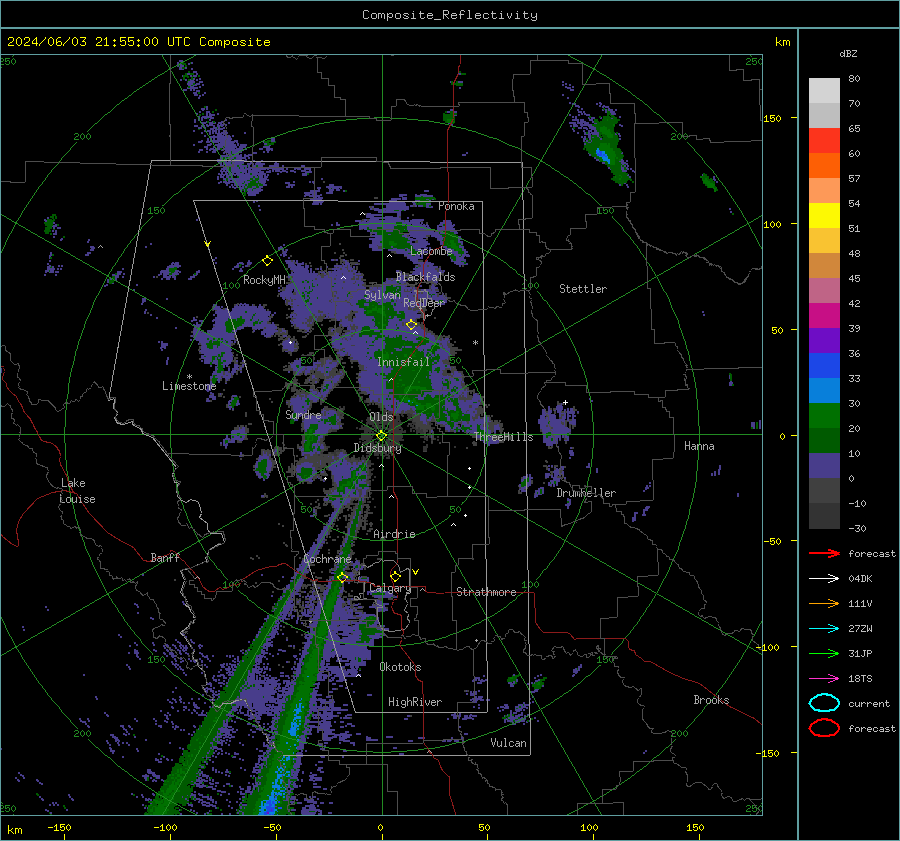Select the 33 dBZ light blue swatch
The image size is (900, 841).
click(824, 390)
